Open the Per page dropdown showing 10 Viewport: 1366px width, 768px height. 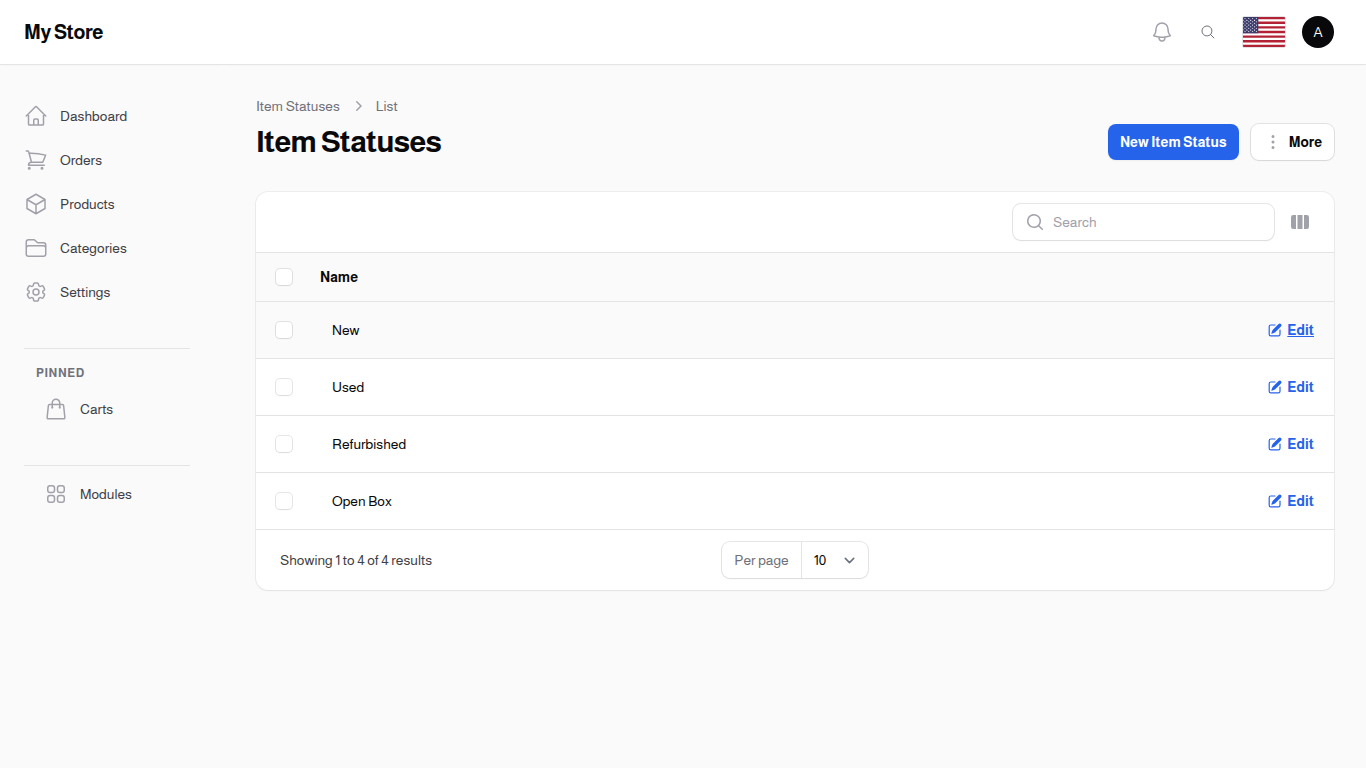pyautogui.click(x=834, y=560)
